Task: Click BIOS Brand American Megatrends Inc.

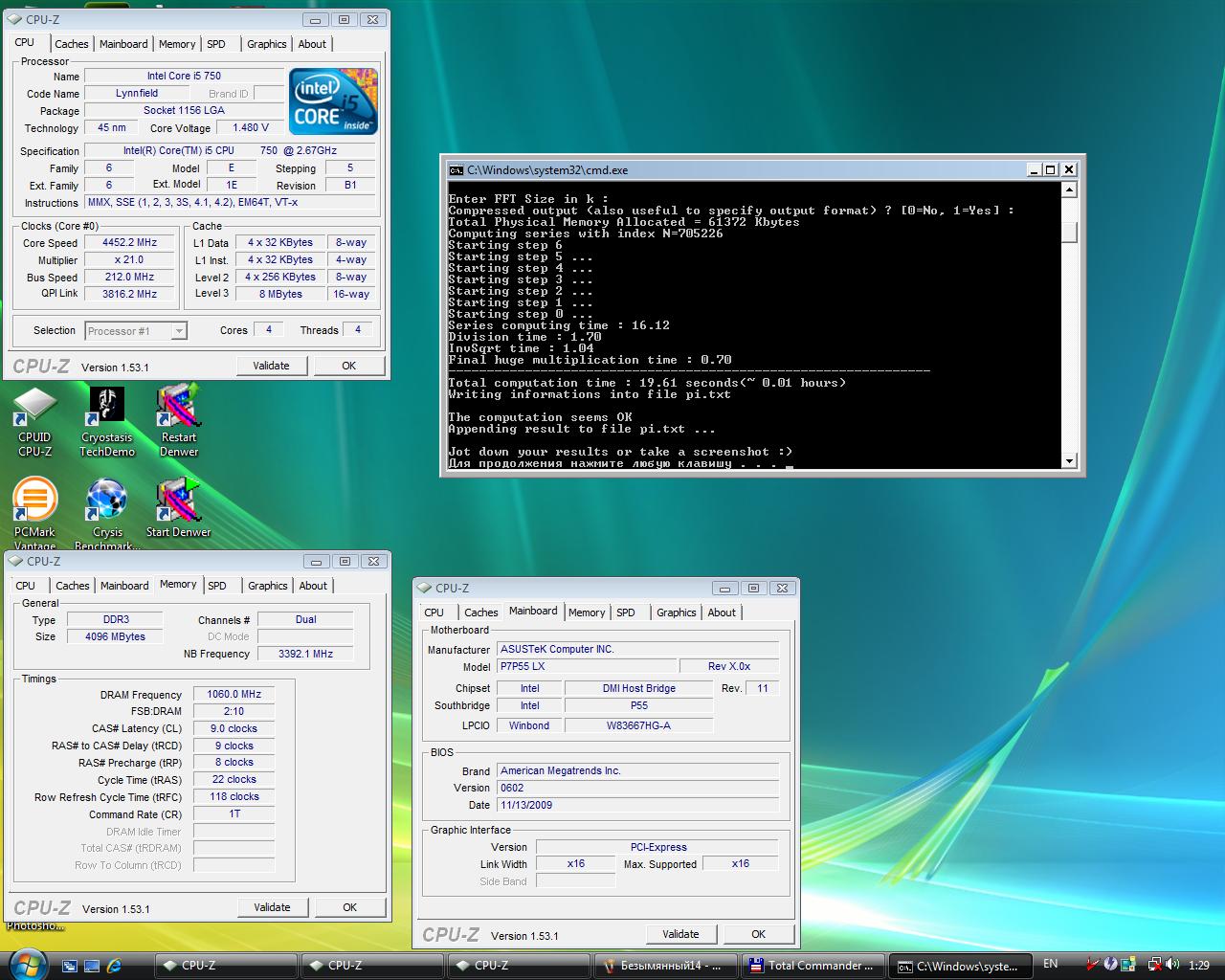Action: coord(637,771)
